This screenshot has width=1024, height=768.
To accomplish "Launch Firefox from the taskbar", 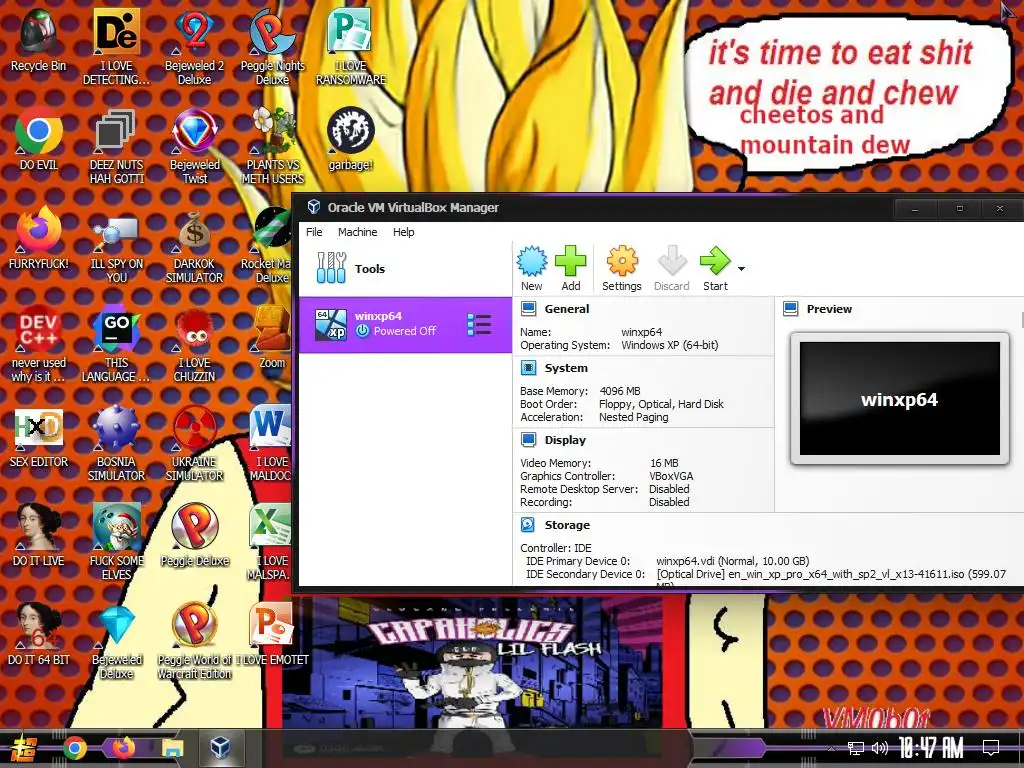I will [x=123, y=748].
